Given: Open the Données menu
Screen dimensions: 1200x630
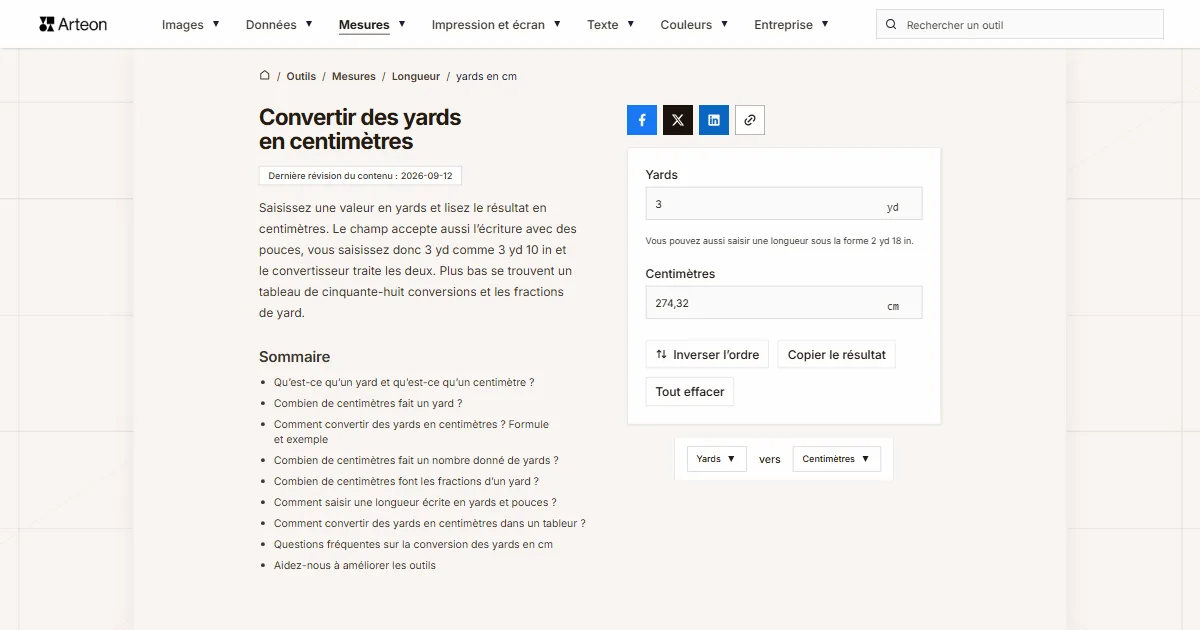Looking at the screenshot, I should pyautogui.click(x=279, y=25).
